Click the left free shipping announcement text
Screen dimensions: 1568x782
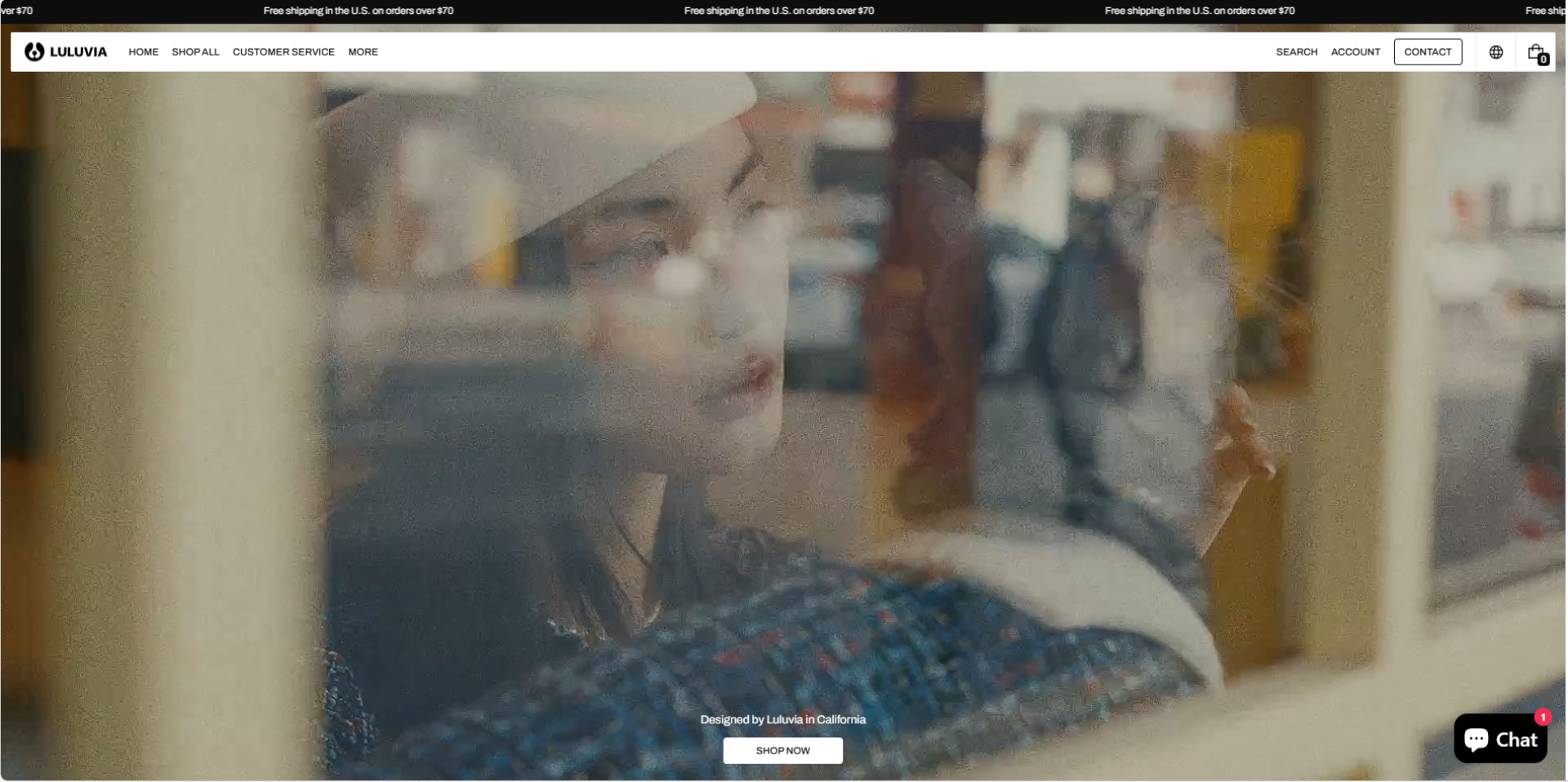(x=359, y=11)
